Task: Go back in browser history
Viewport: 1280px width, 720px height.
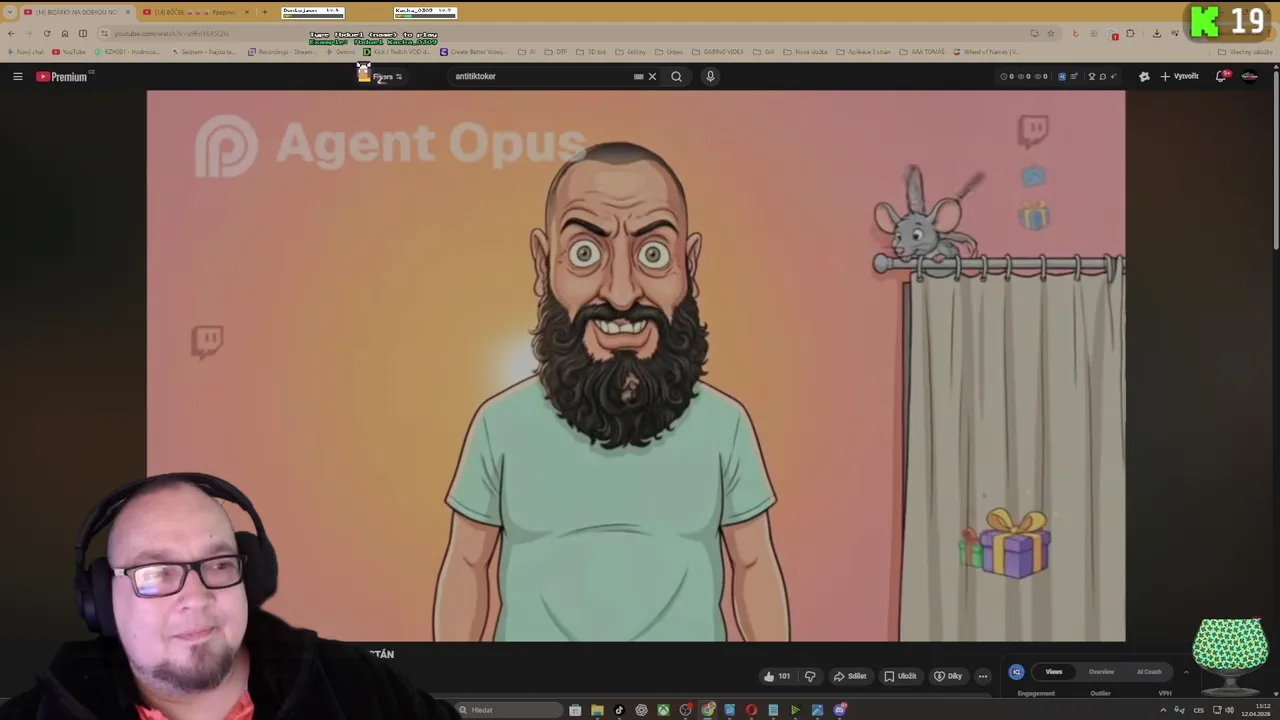Action: coord(11,33)
